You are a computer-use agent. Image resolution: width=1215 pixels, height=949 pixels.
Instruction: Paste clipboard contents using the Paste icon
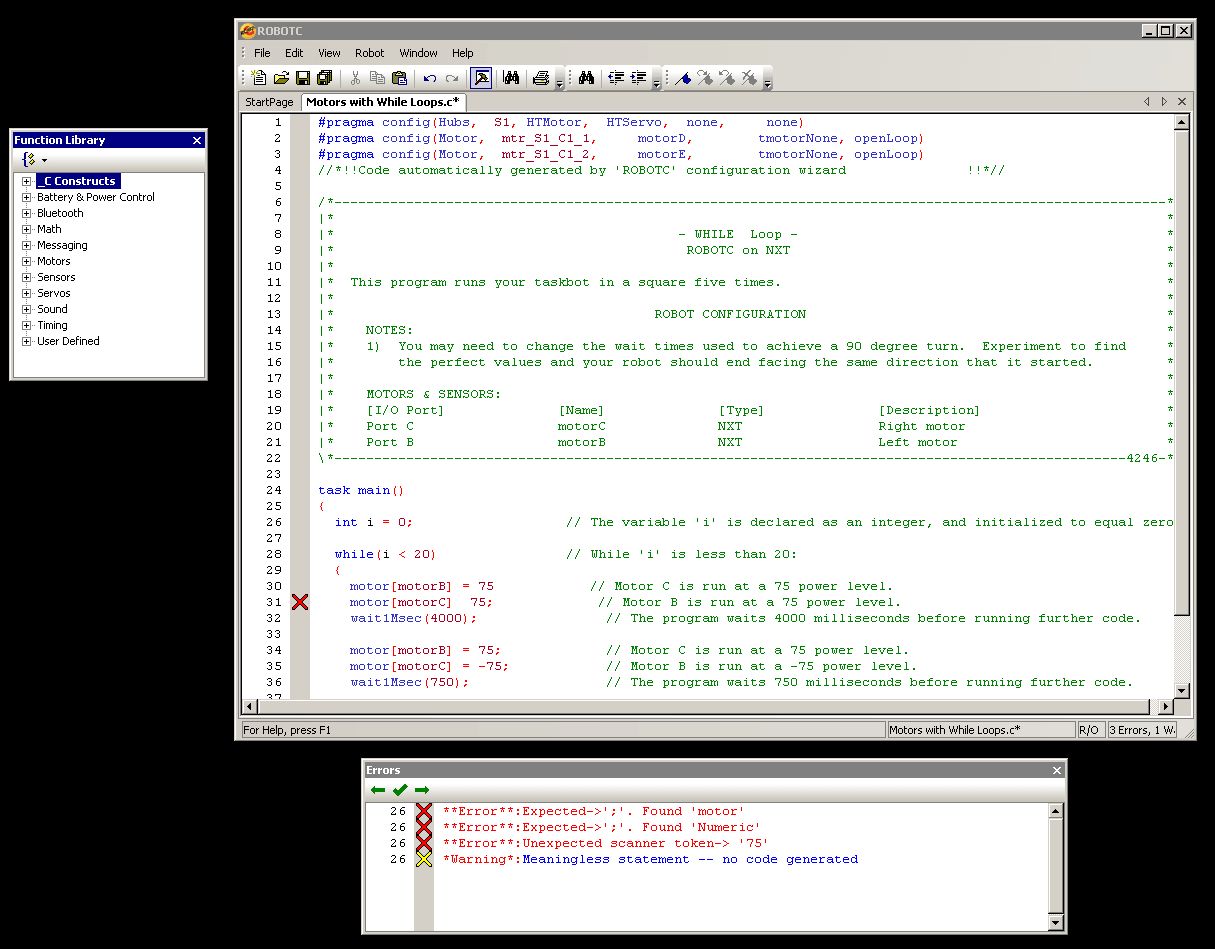pyautogui.click(x=400, y=77)
